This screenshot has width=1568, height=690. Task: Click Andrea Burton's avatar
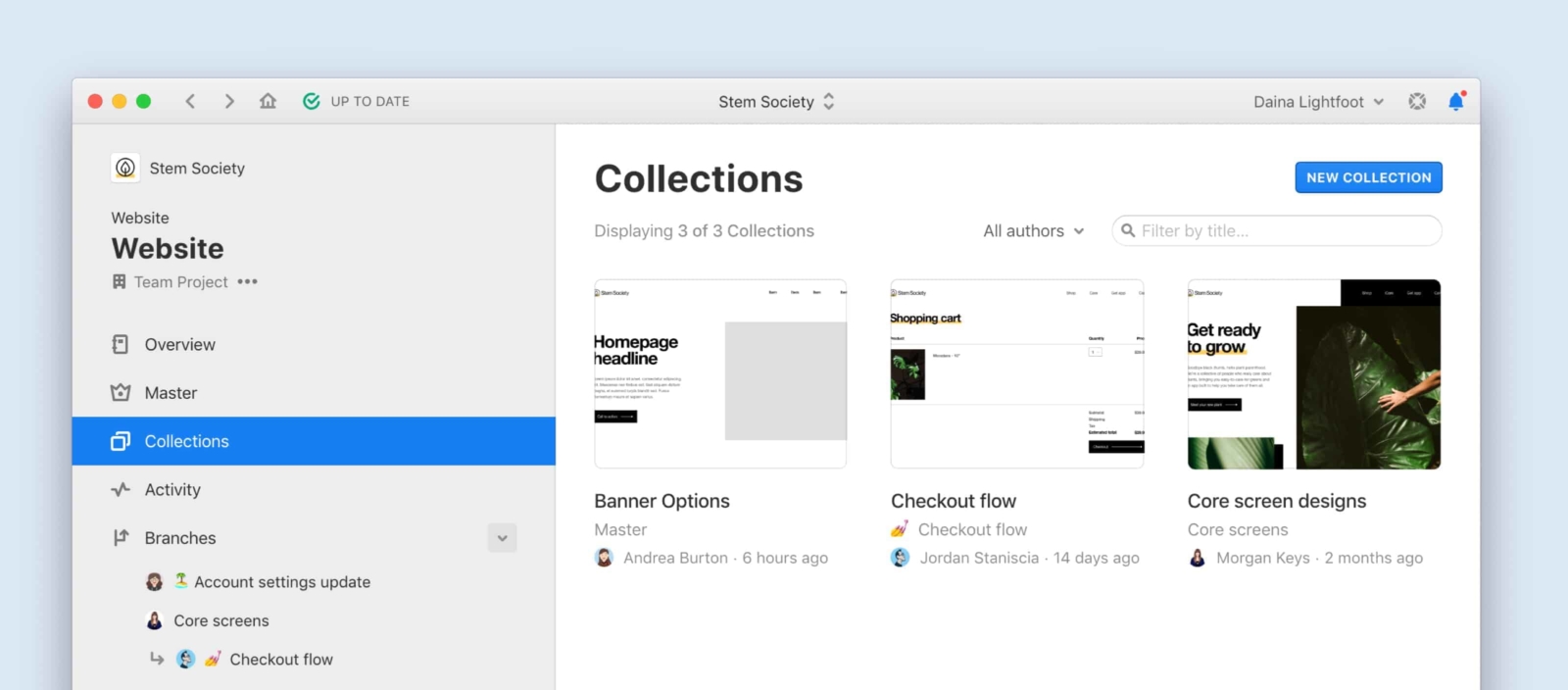604,558
